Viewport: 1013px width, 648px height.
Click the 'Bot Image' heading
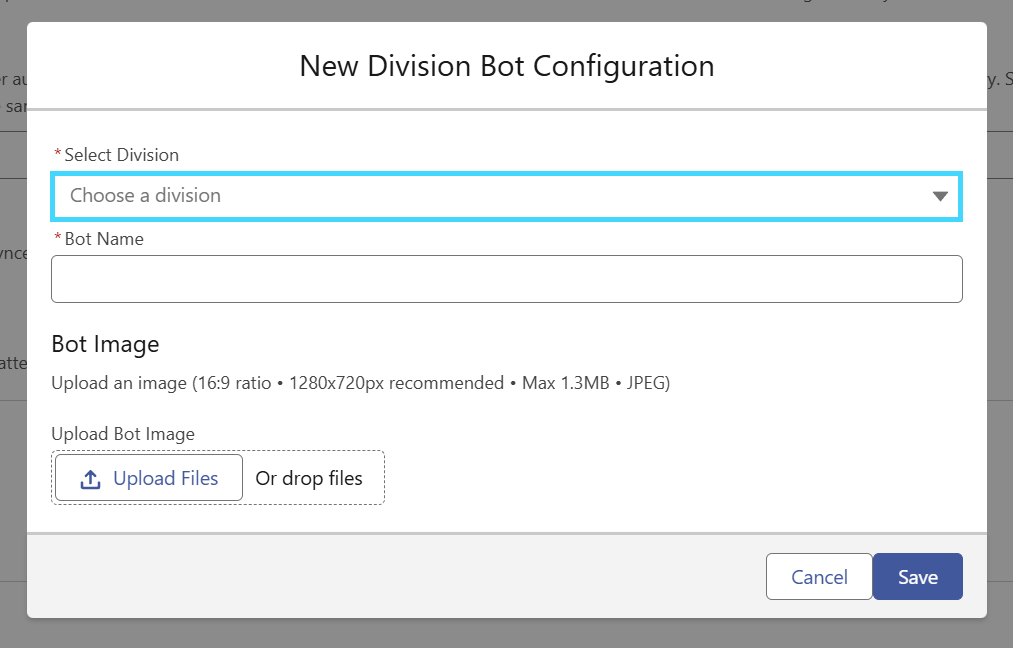(x=105, y=344)
